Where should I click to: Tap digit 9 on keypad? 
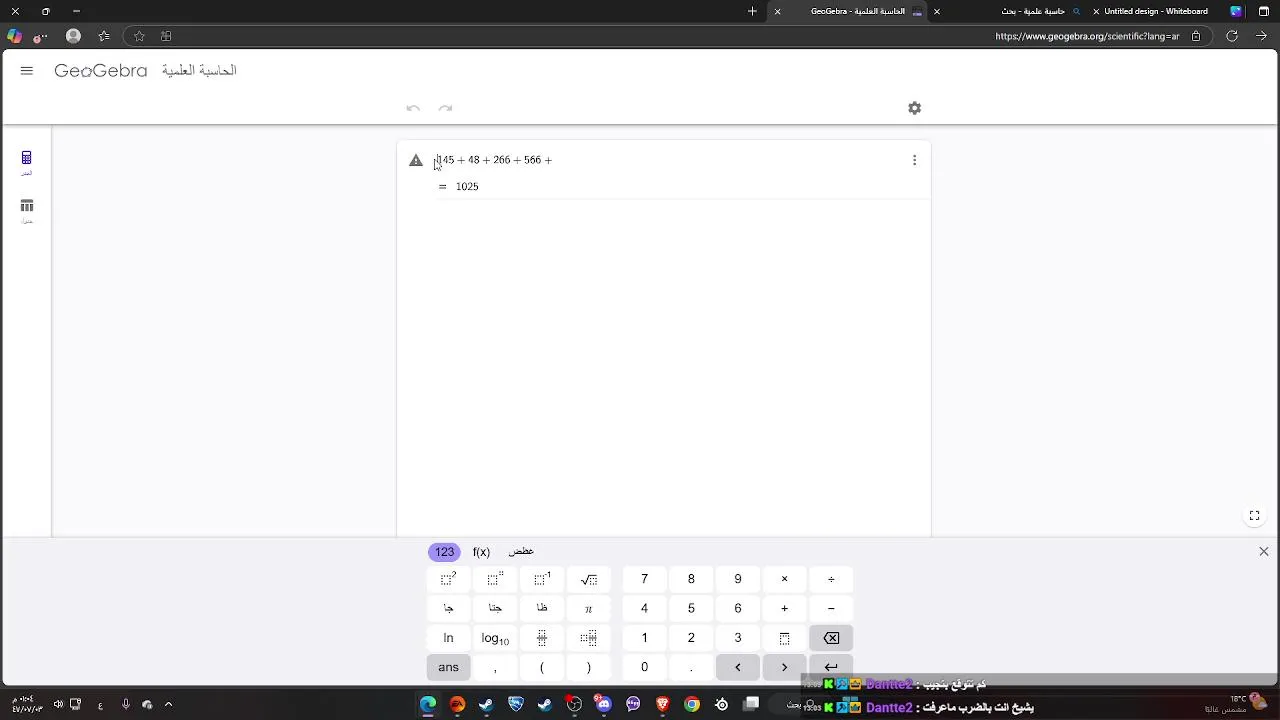(738, 579)
